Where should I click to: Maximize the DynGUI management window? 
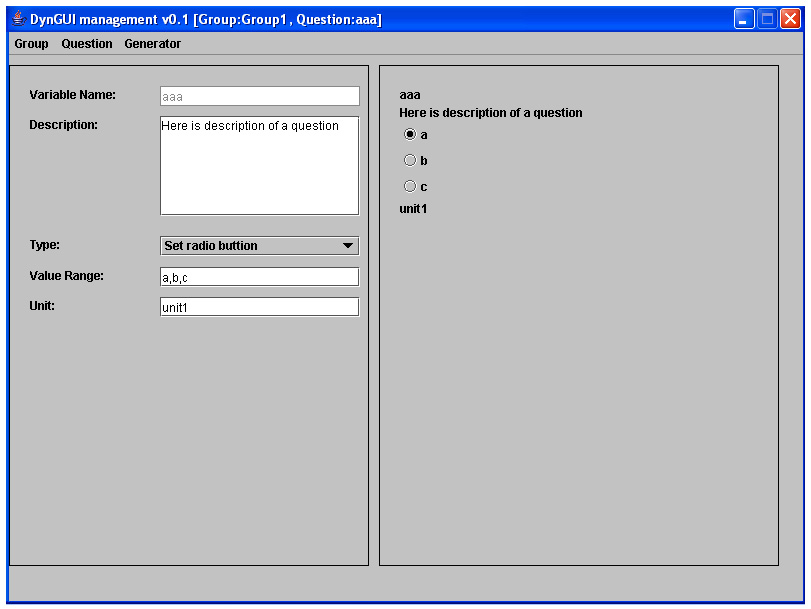coord(767,19)
